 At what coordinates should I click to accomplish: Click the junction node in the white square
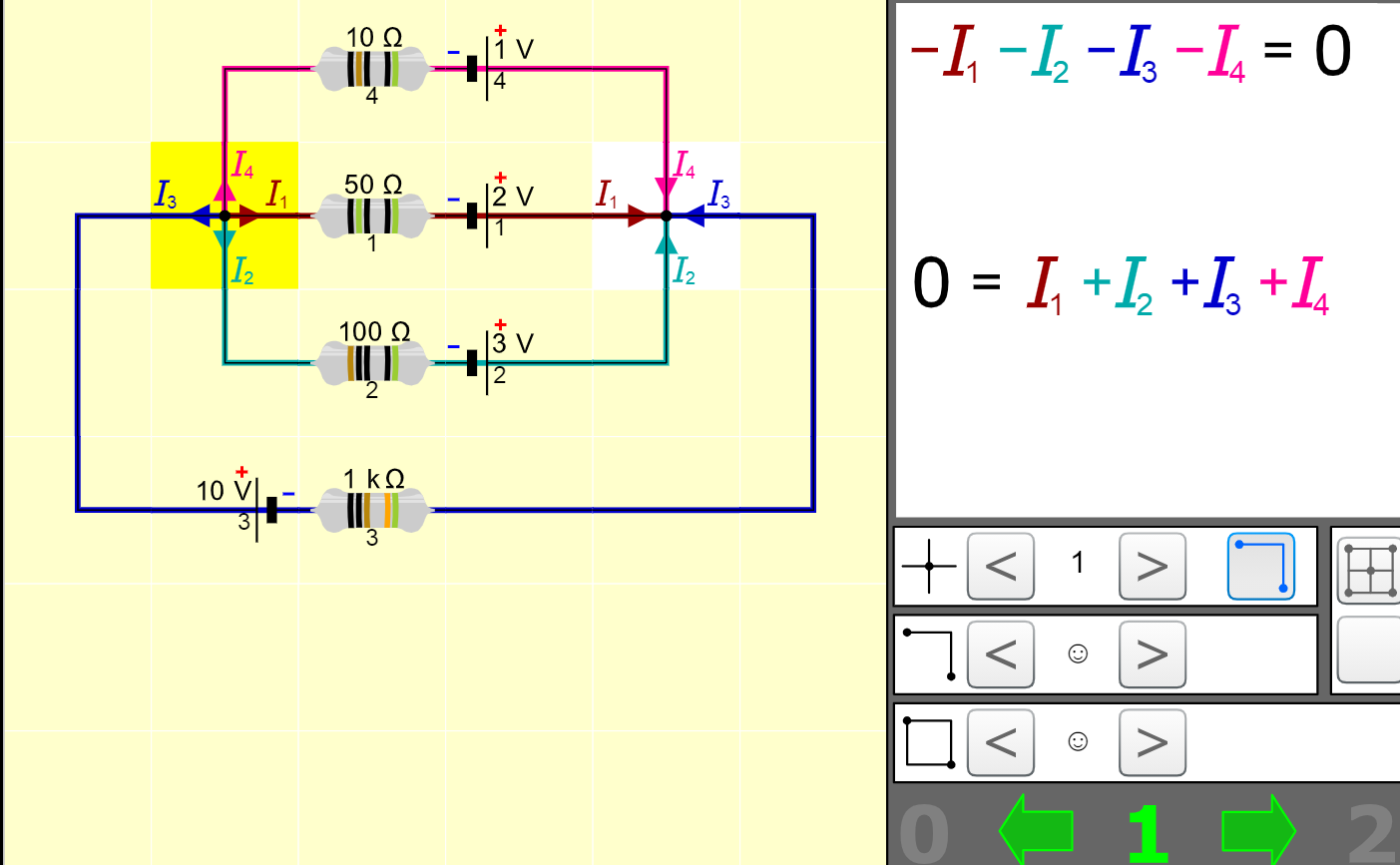click(x=666, y=216)
